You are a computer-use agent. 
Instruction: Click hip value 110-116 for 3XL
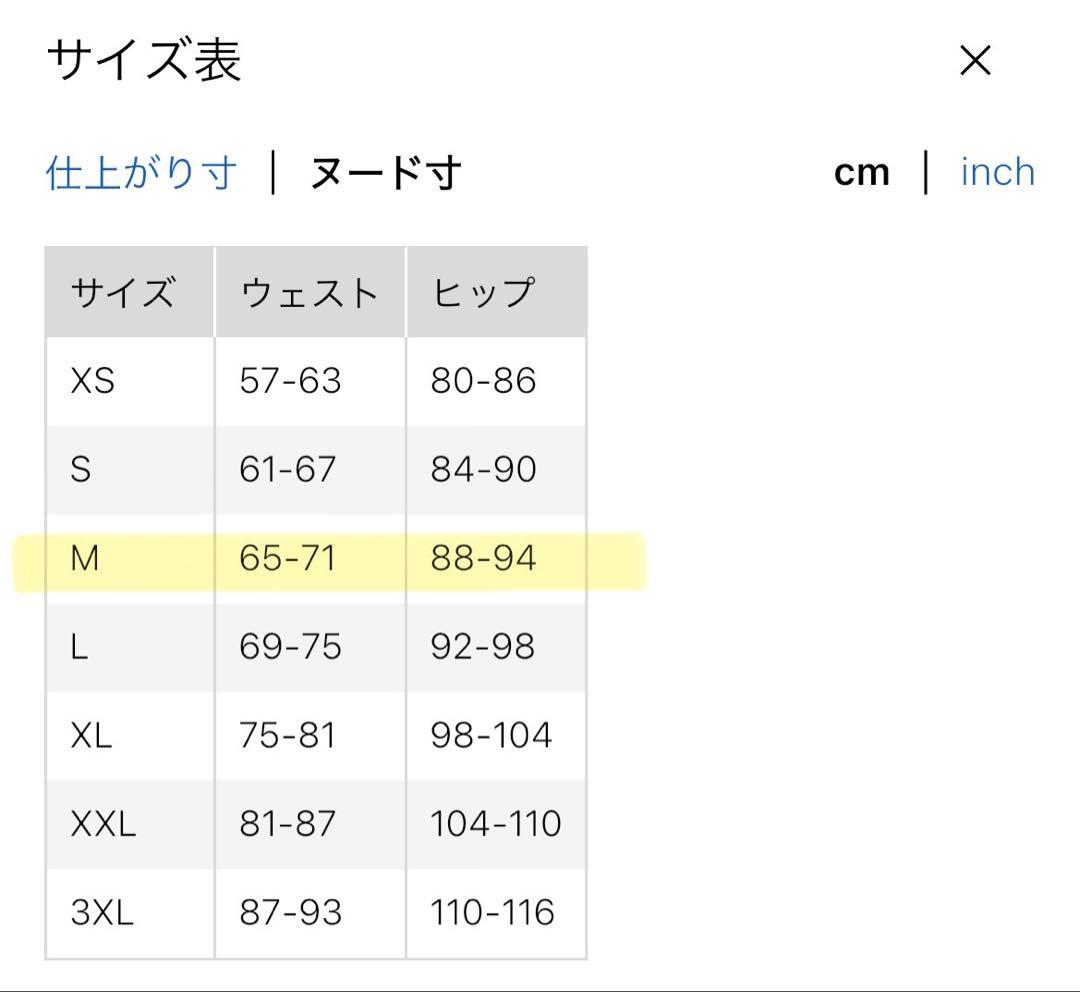tap(492, 913)
